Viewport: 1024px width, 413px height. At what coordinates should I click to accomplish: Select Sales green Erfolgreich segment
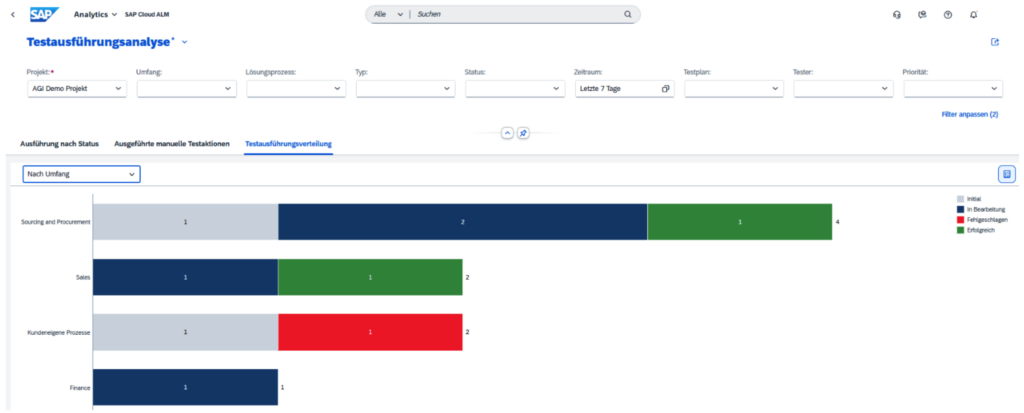(x=370, y=277)
